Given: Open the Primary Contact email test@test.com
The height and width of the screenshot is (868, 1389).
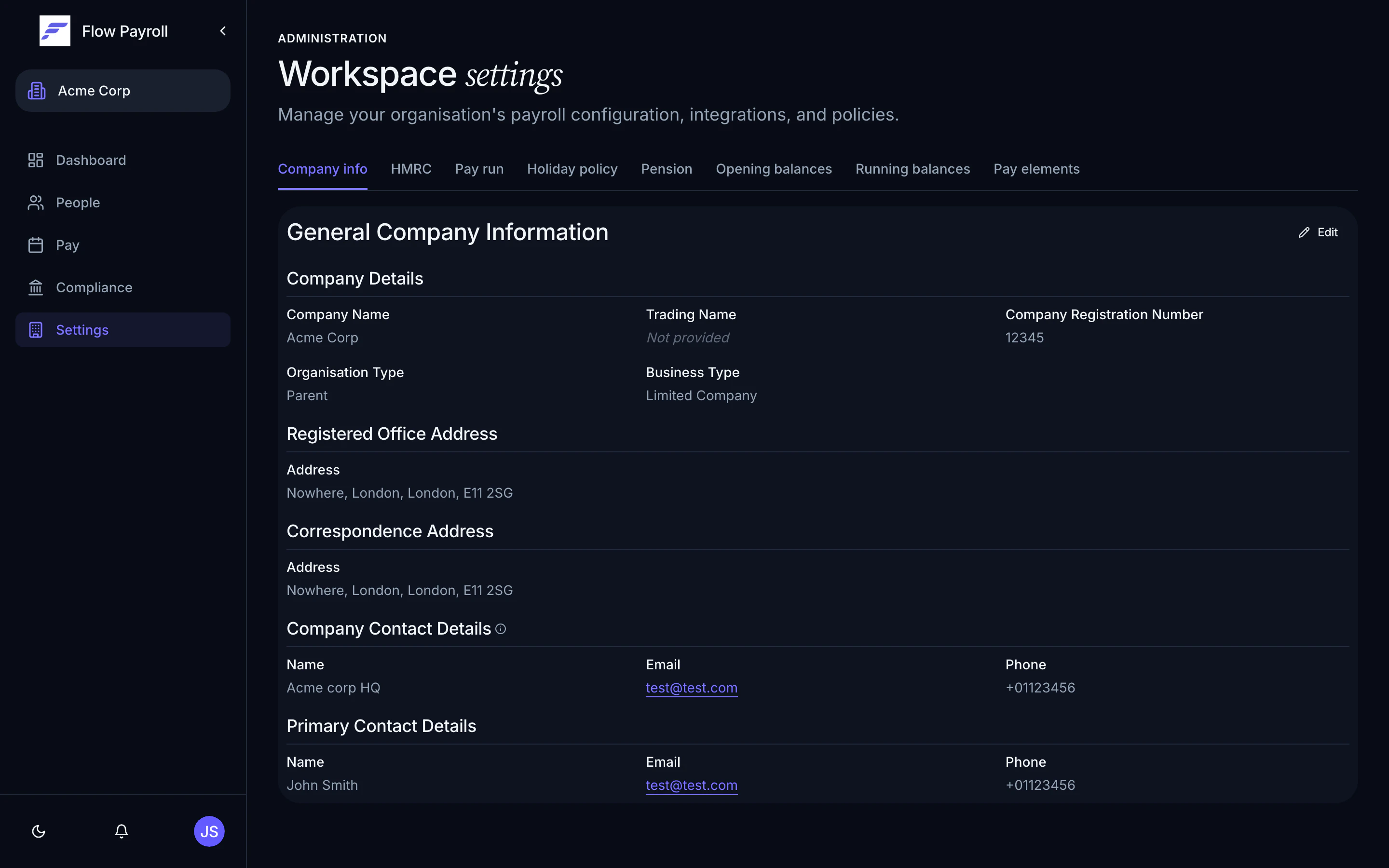Looking at the screenshot, I should point(691,786).
